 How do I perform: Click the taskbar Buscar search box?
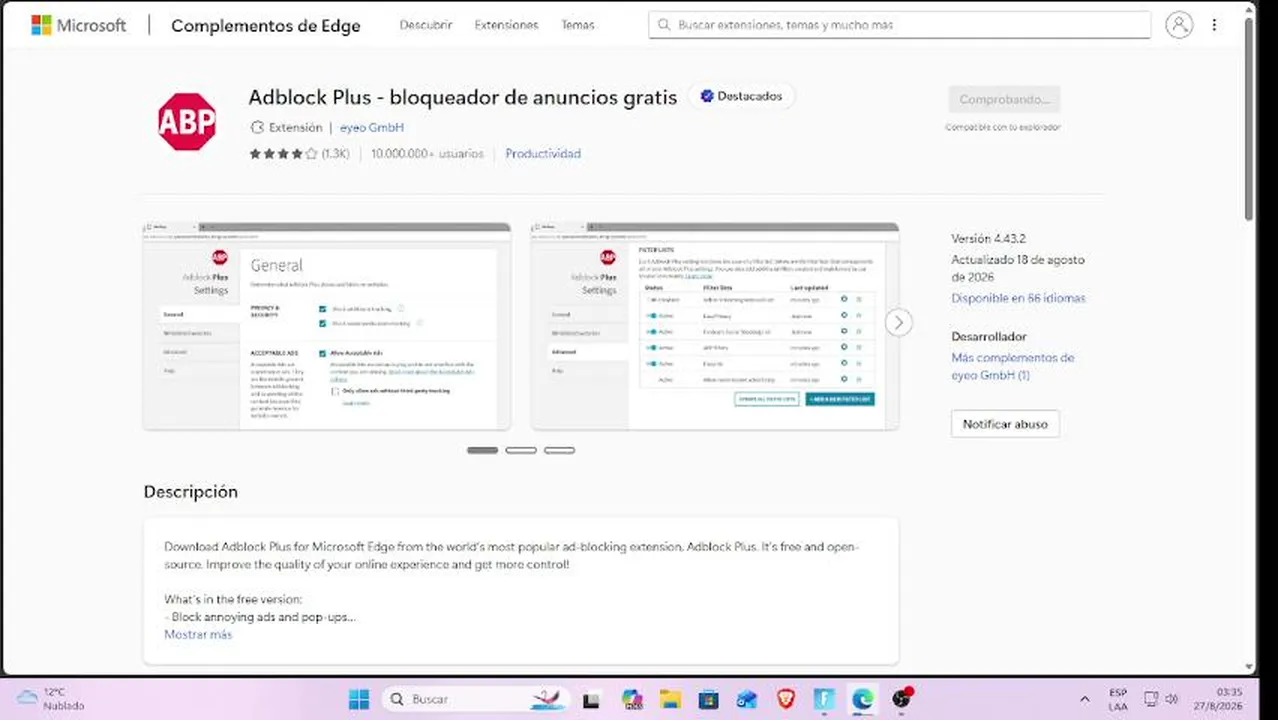477,699
